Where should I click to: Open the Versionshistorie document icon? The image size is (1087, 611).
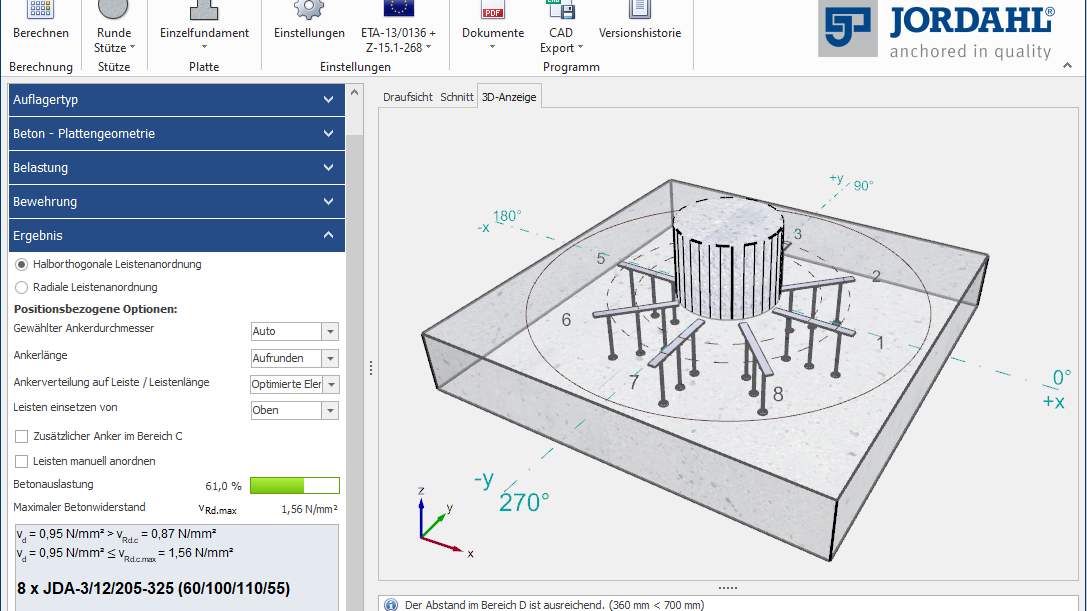639,9
